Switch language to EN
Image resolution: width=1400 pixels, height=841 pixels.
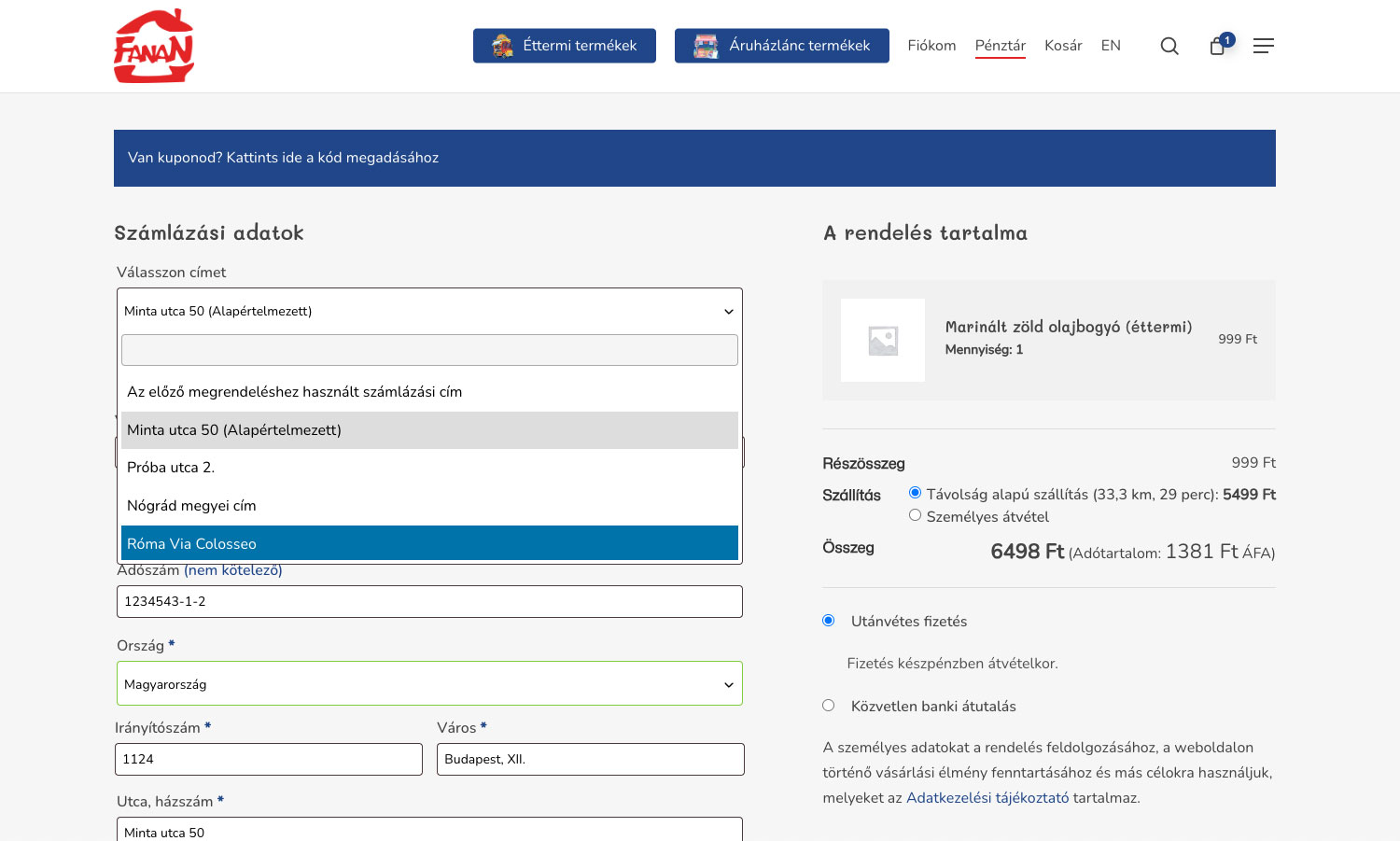pos(1111,46)
